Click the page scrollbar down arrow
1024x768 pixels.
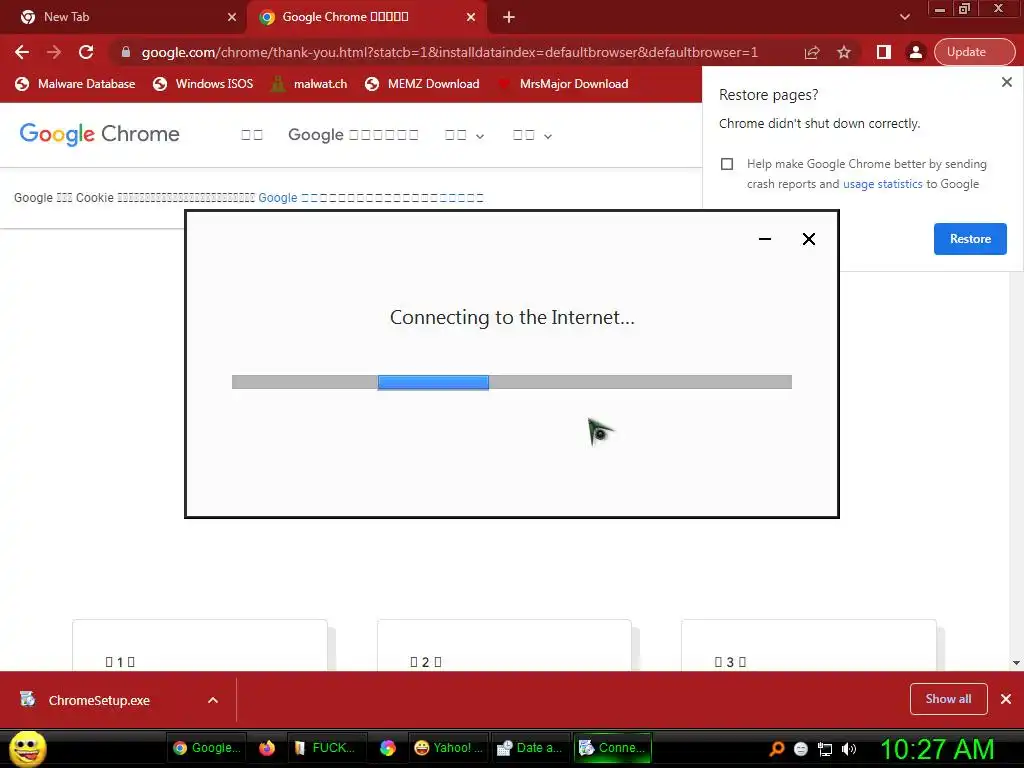click(x=1016, y=663)
